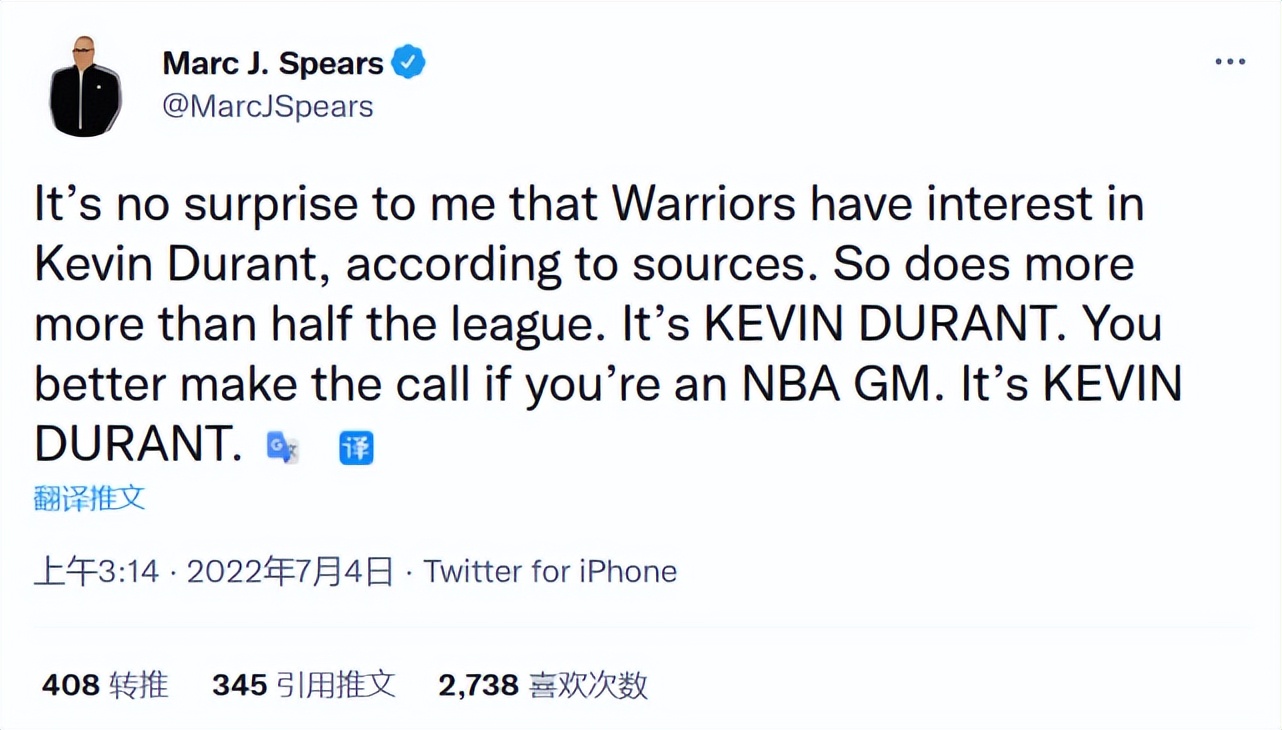Open the 2,738 喜欢次数 likes list
The width and height of the screenshot is (1282, 730).
click(x=543, y=685)
